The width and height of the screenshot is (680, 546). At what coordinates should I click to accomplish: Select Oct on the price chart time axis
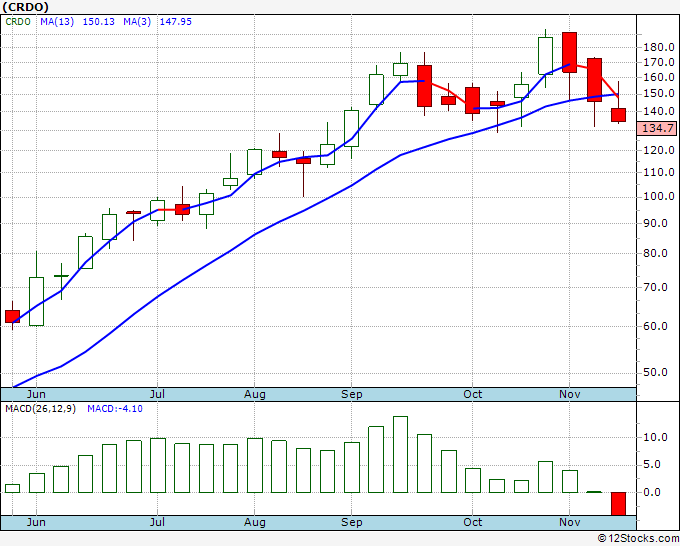[x=472, y=394]
